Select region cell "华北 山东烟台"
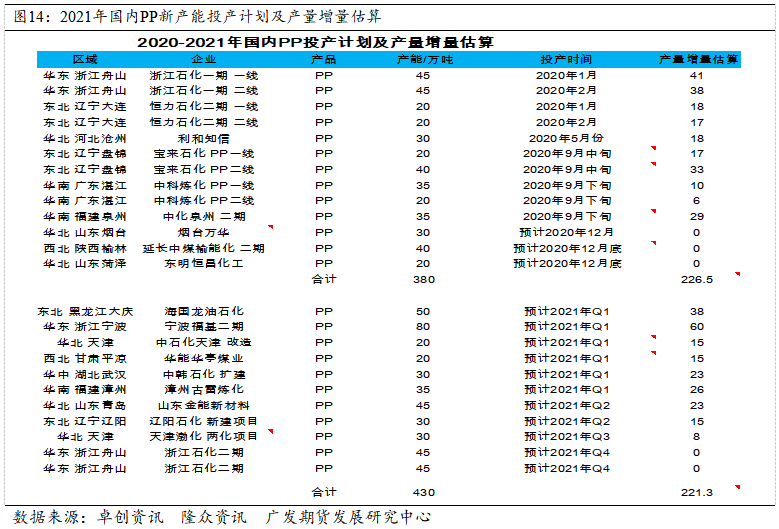 85,232
